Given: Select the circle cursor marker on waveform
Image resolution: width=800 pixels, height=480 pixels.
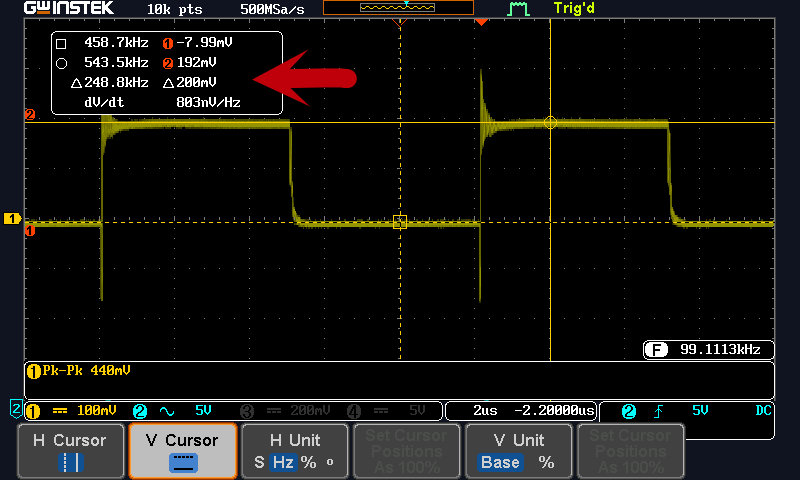Looking at the screenshot, I should (x=550, y=122).
